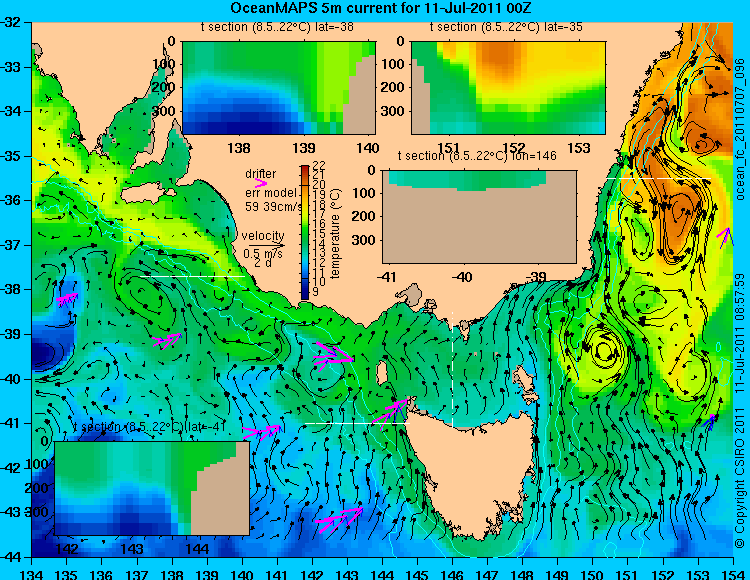This screenshot has width=750, height=580.
Task: Click the magenta drifter arrow near 135°E, 38°S
Action: tap(67, 300)
